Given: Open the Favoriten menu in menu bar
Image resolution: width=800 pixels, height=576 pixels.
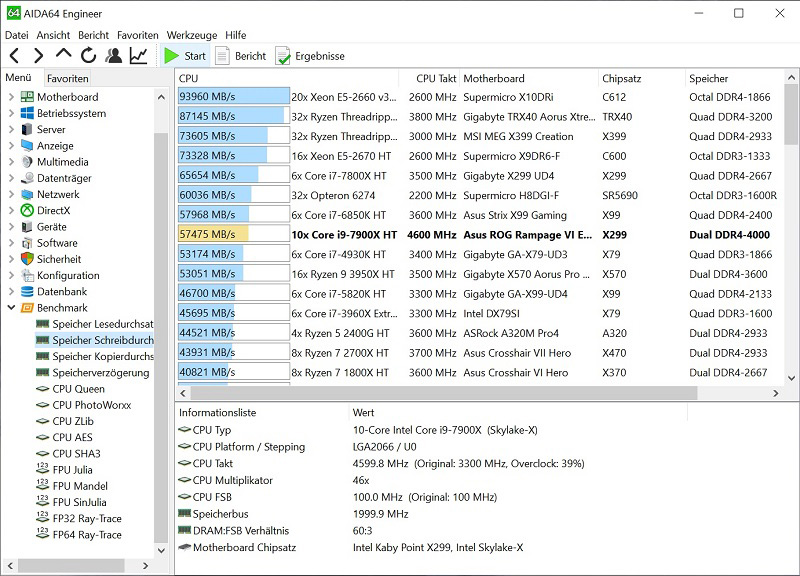Looking at the screenshot, I should (138, 35).
